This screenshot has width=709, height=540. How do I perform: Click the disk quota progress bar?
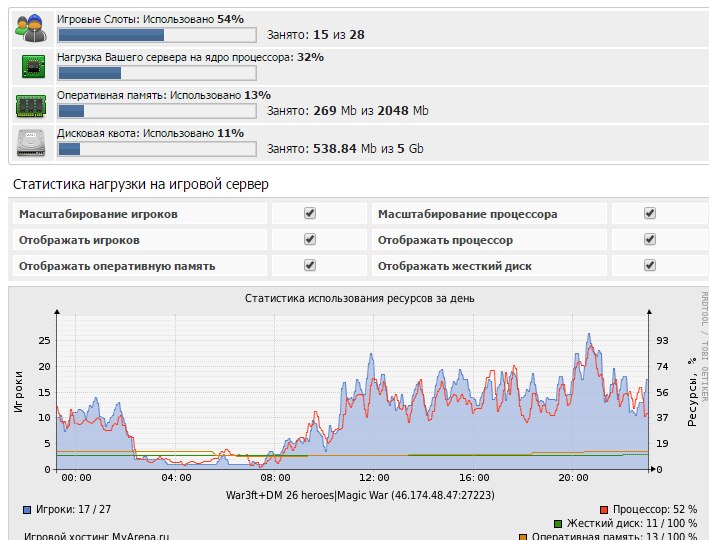156,149
